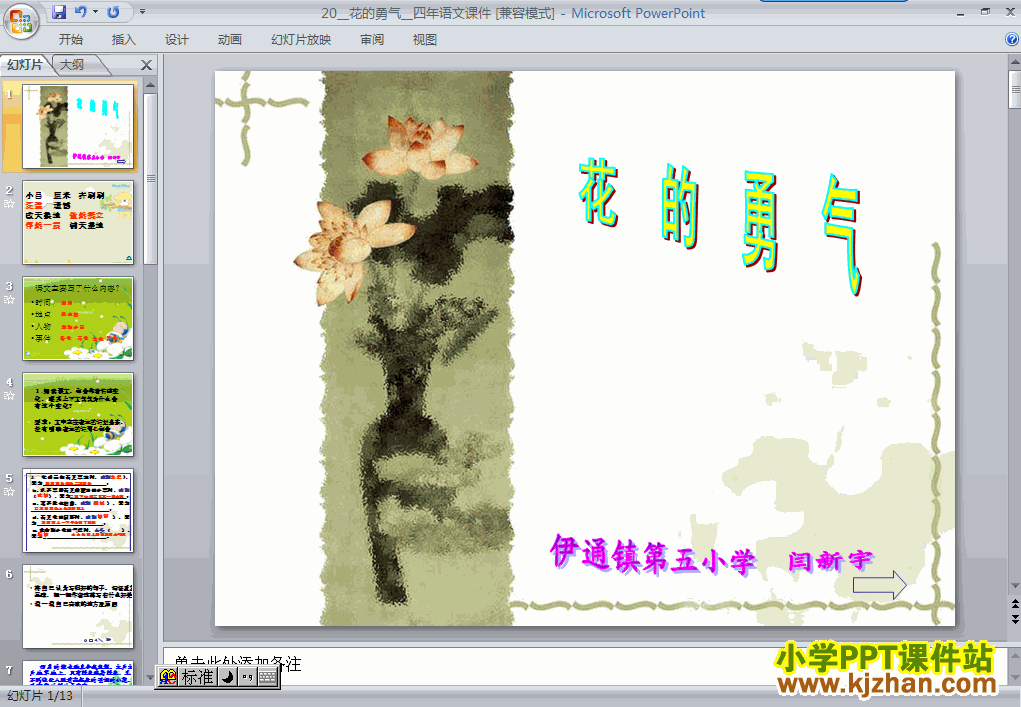The height and width of the screenshot is (707, 1021).
Task: Click the main vertical scrollbar thumb
Action: coord(1015,89)
